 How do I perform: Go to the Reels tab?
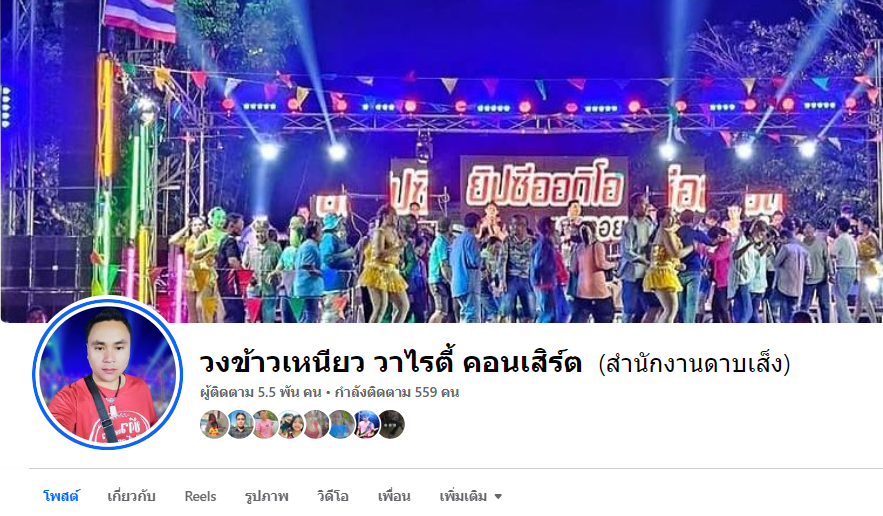[x=200, y=496]
